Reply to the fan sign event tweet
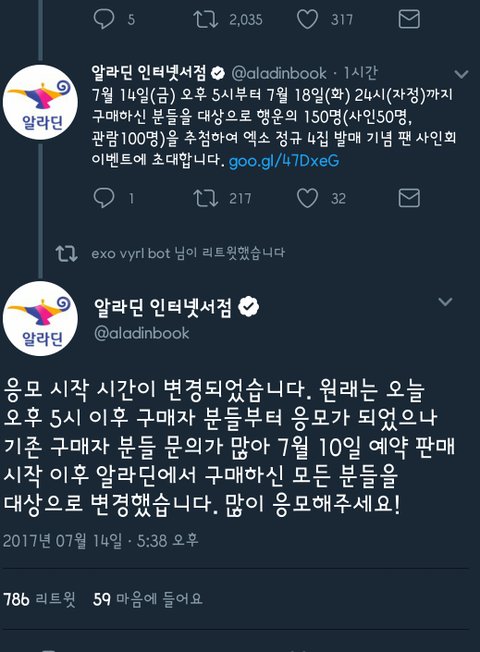The height and width of the screenshot is (652, 480). [104, 198]
